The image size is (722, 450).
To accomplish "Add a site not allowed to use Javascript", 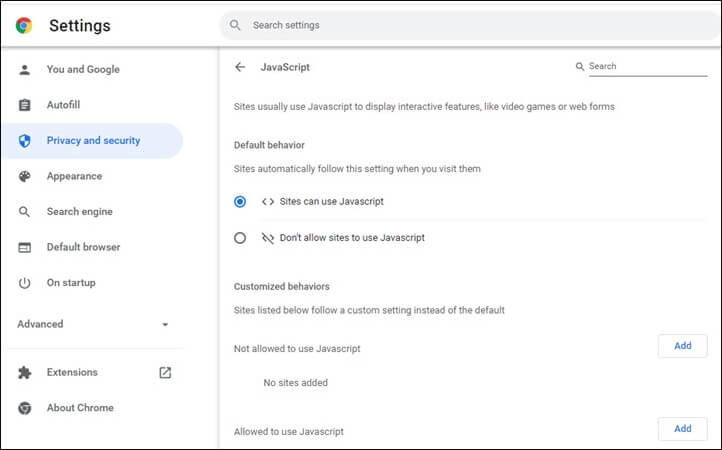I will [683, 346].
